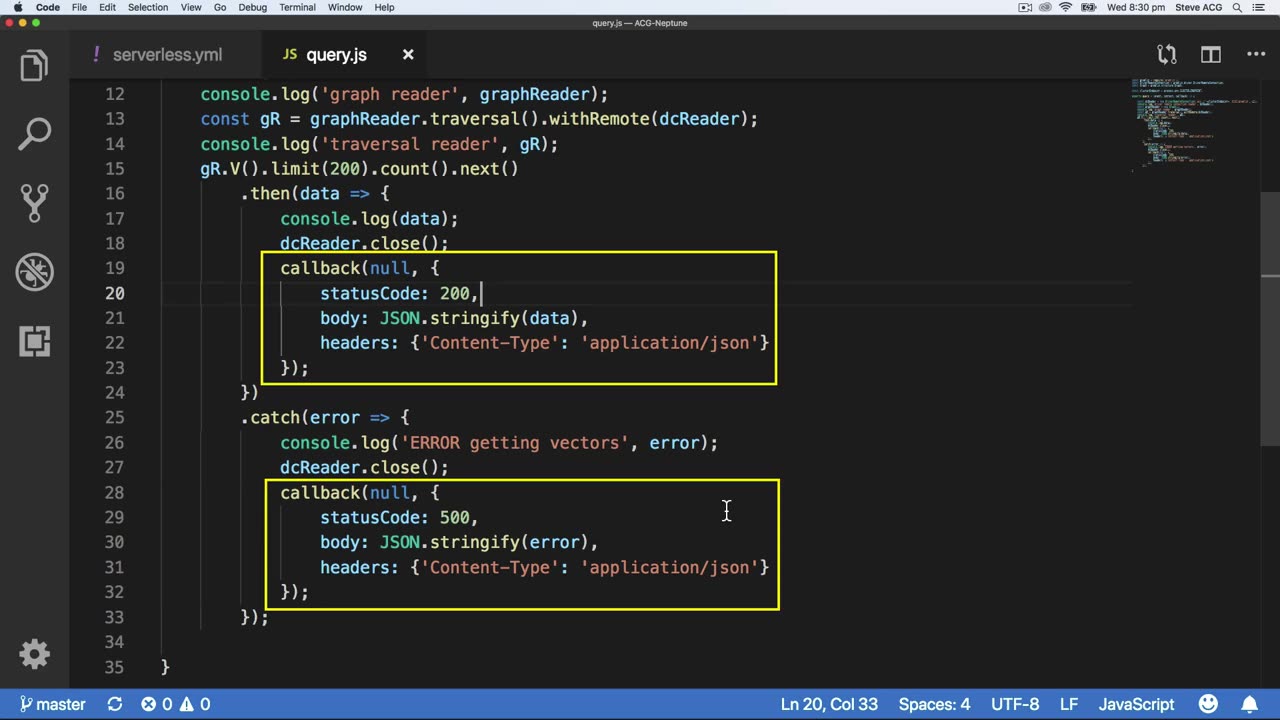The width and height of the screenshot is (1280, 720).
Task: Click the Wed 8:30 pm clock
Action: [1135, 7]
